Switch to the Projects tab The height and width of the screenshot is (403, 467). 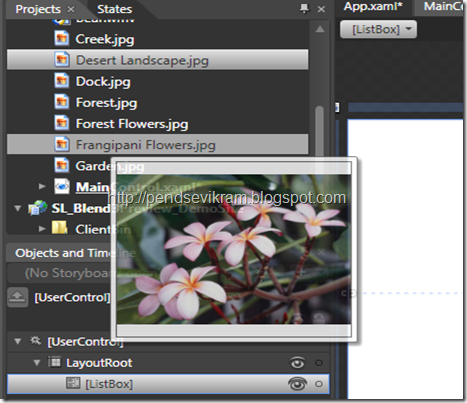(38, 9)
